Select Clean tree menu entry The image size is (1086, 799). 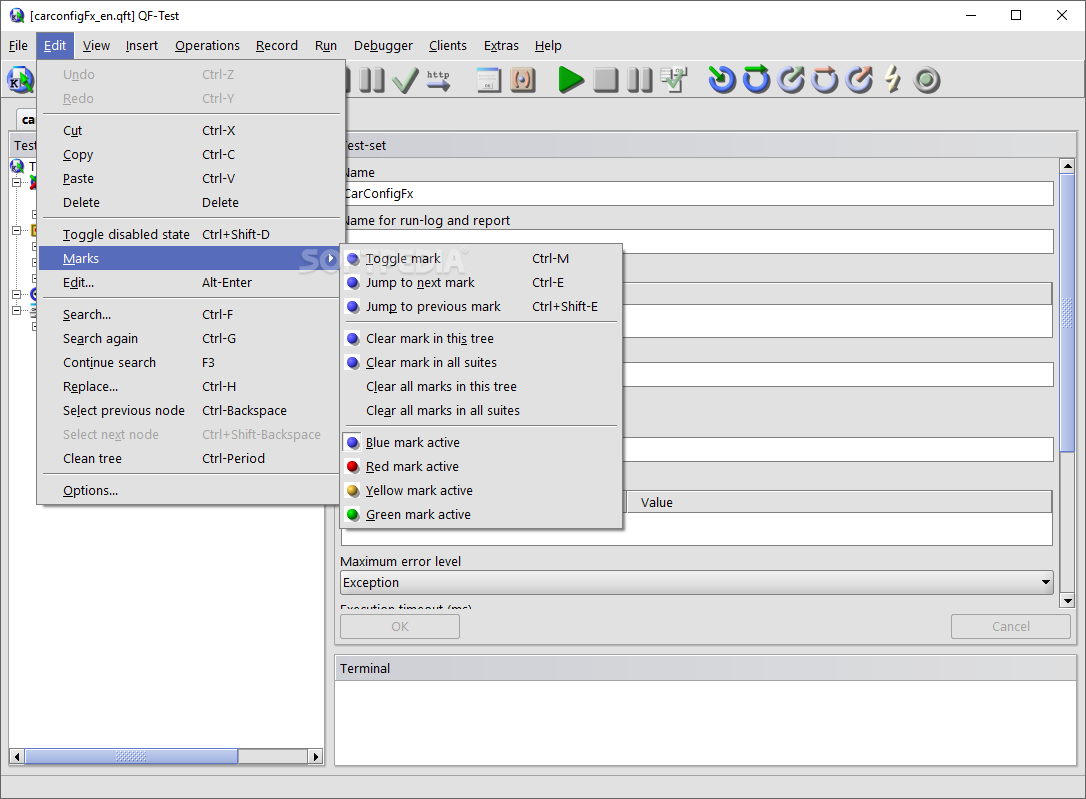point(190,458)
